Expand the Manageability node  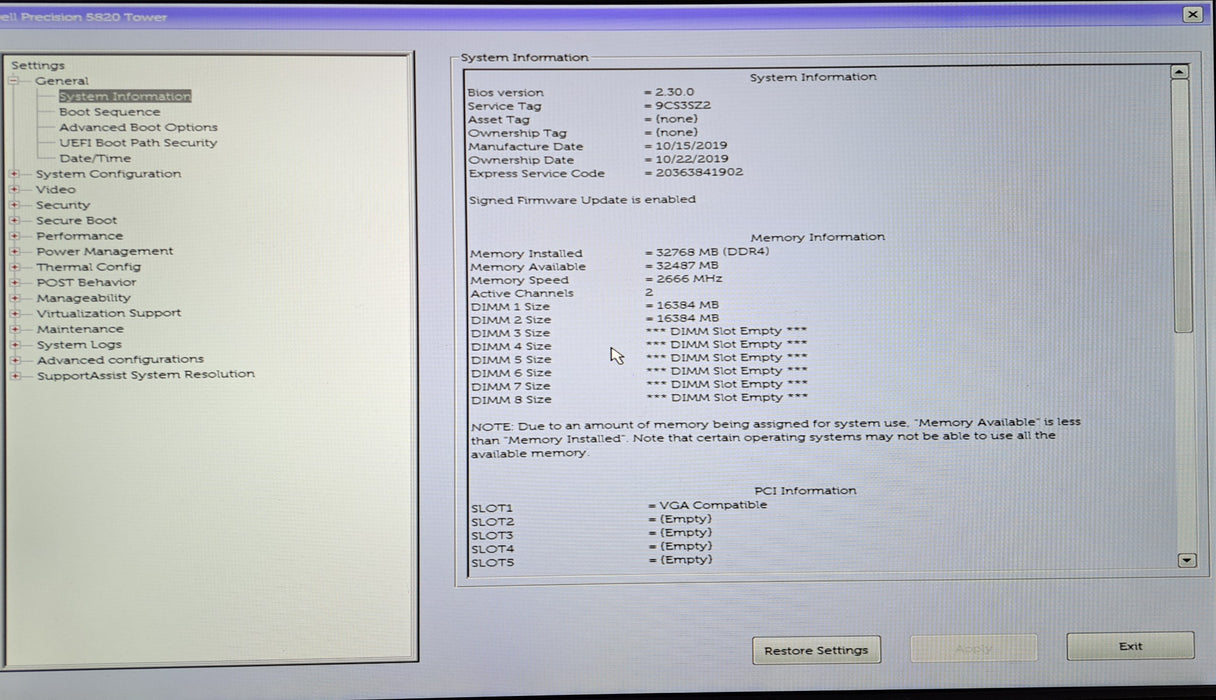pos(15,298)
